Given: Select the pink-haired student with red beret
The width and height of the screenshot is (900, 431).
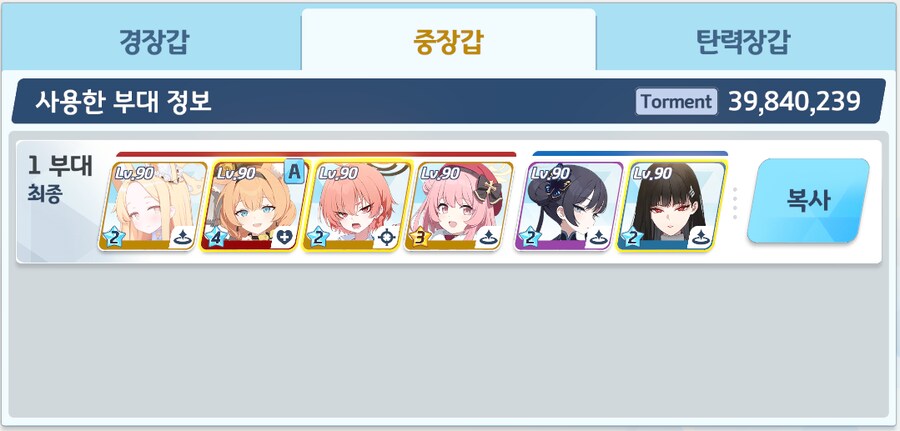Looking at the screenshot, I should (459, 206).
